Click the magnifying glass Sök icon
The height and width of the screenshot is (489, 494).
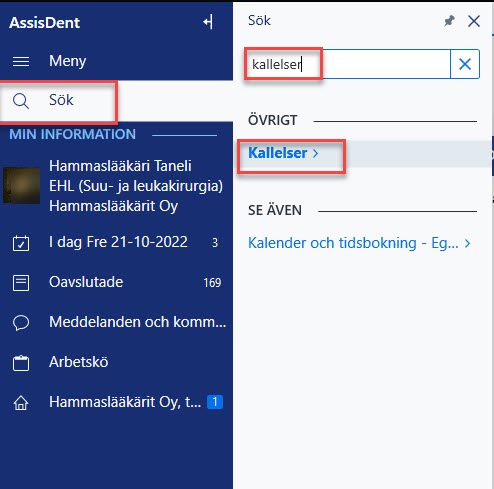pos(21,101)
